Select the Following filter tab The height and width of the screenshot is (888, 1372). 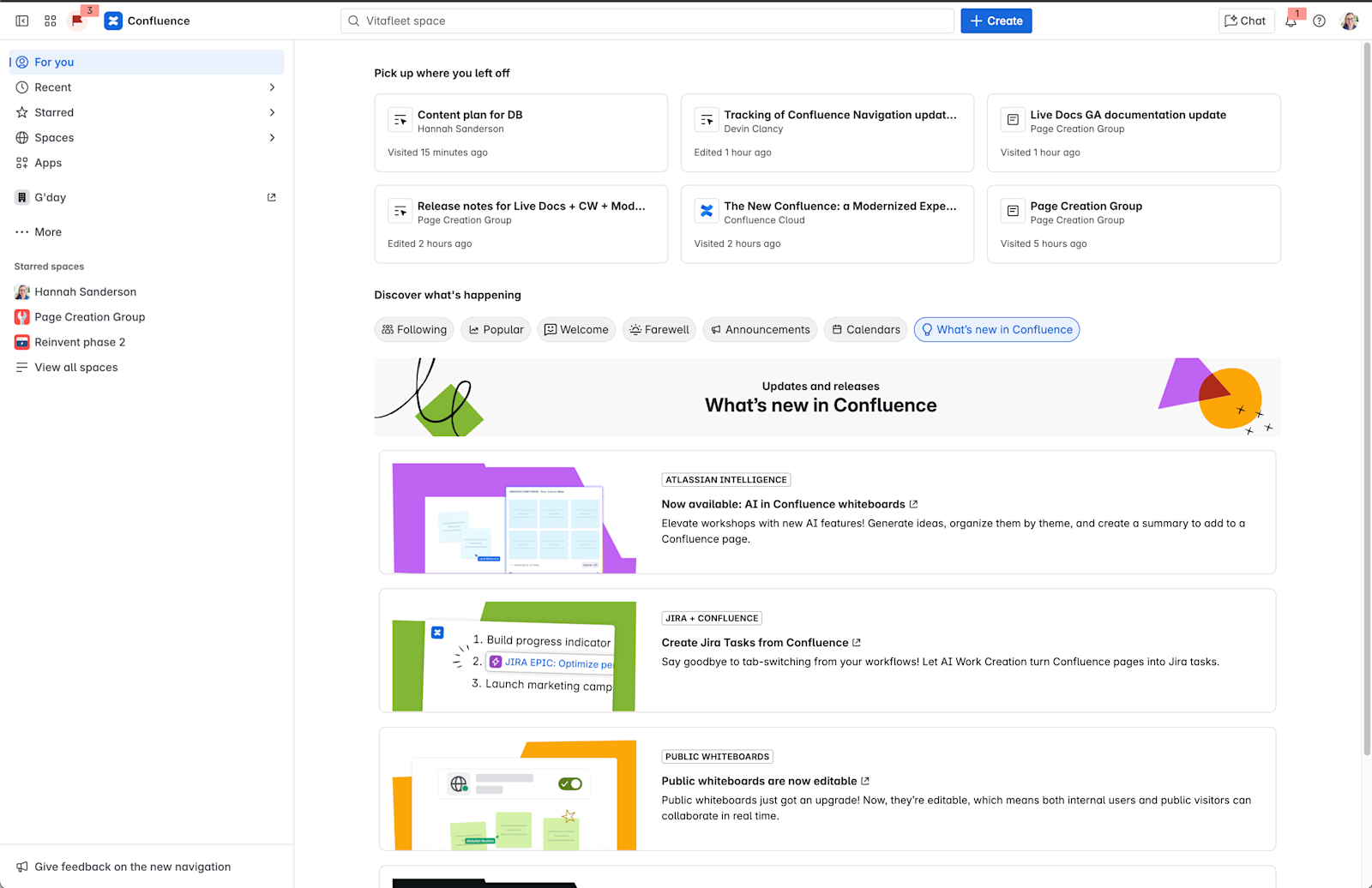(414, 330)
